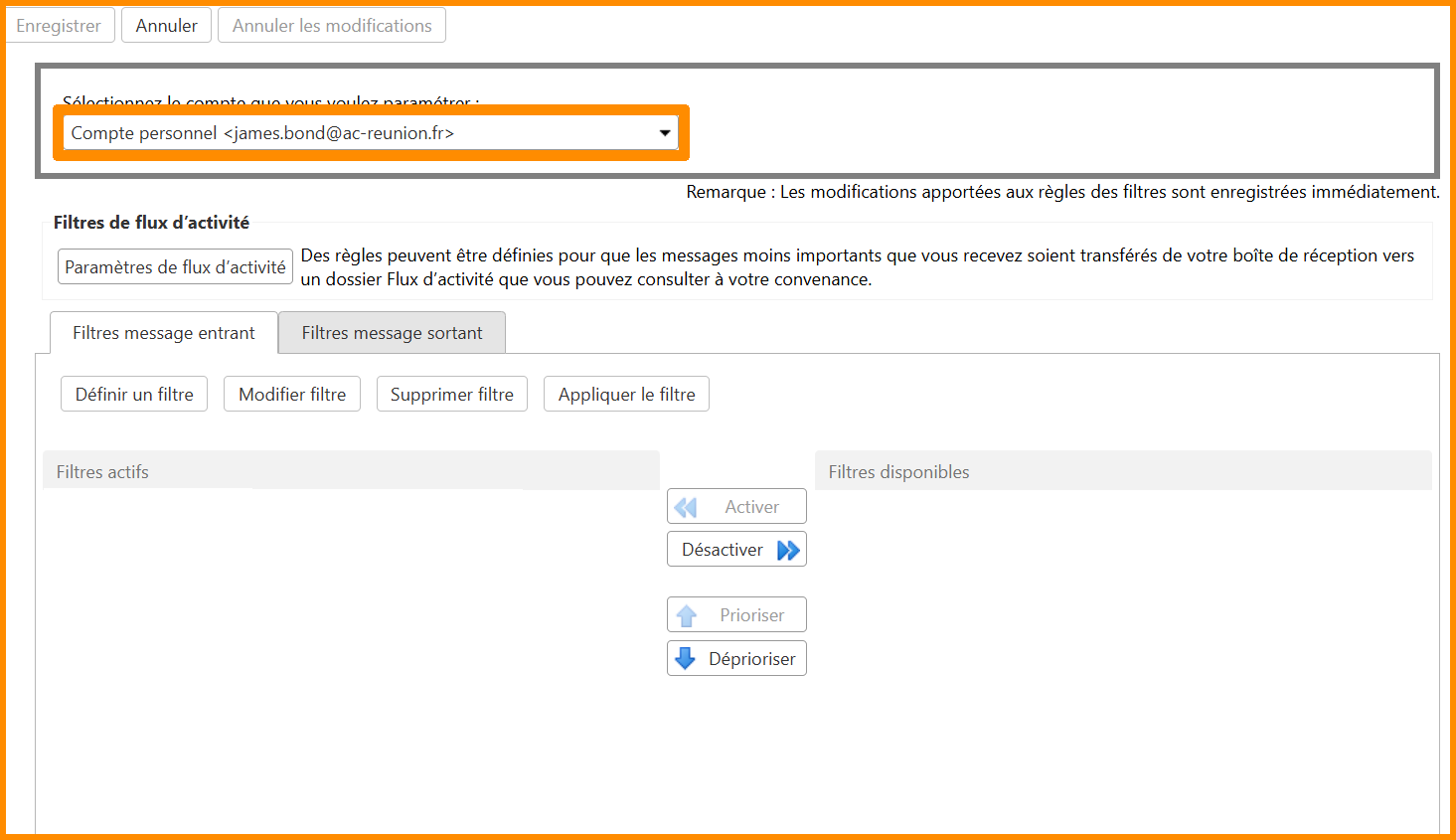Click the double right arrow Désactiver icon

[788, 550]
